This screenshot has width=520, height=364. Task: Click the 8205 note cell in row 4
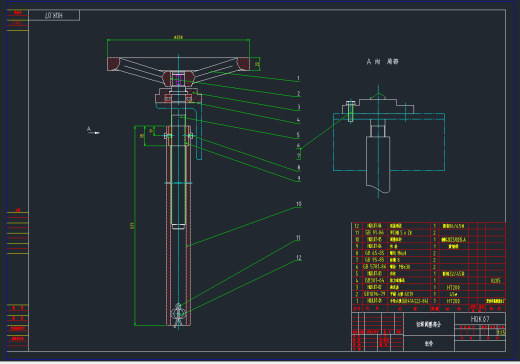click(x=495, y=281)
